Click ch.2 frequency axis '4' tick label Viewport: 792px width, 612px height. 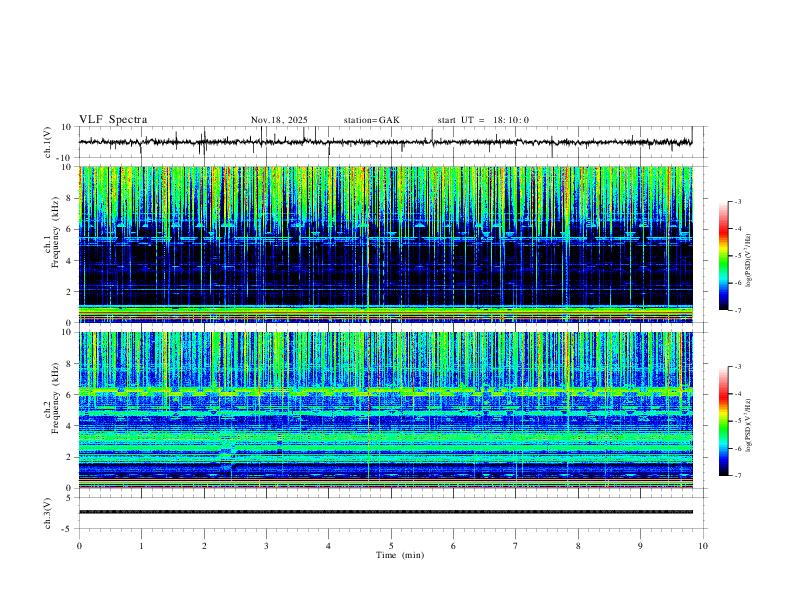[70, 426]
